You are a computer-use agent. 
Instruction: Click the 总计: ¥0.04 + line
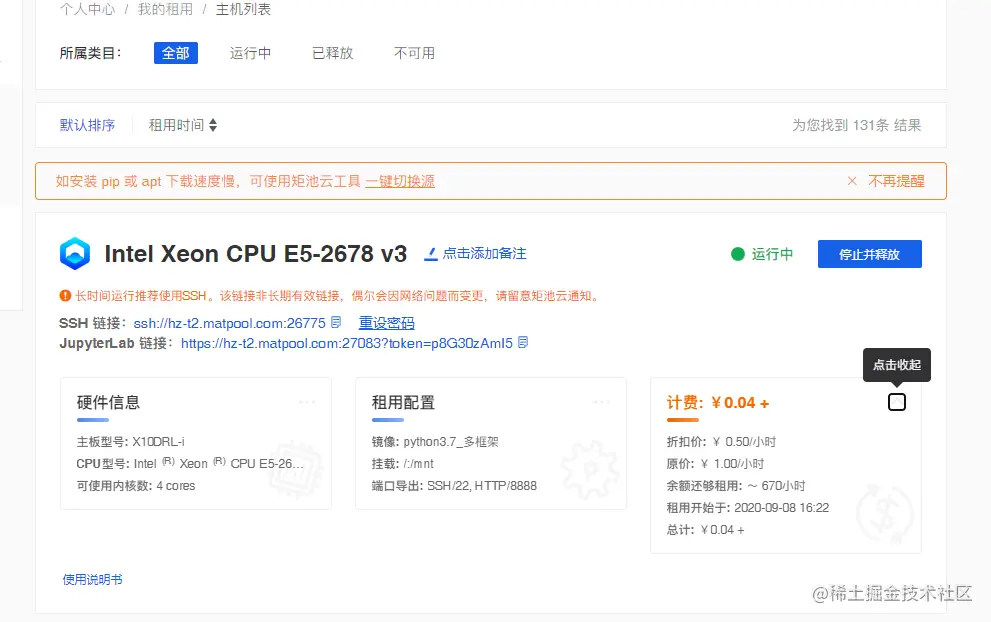coord(705,530)
